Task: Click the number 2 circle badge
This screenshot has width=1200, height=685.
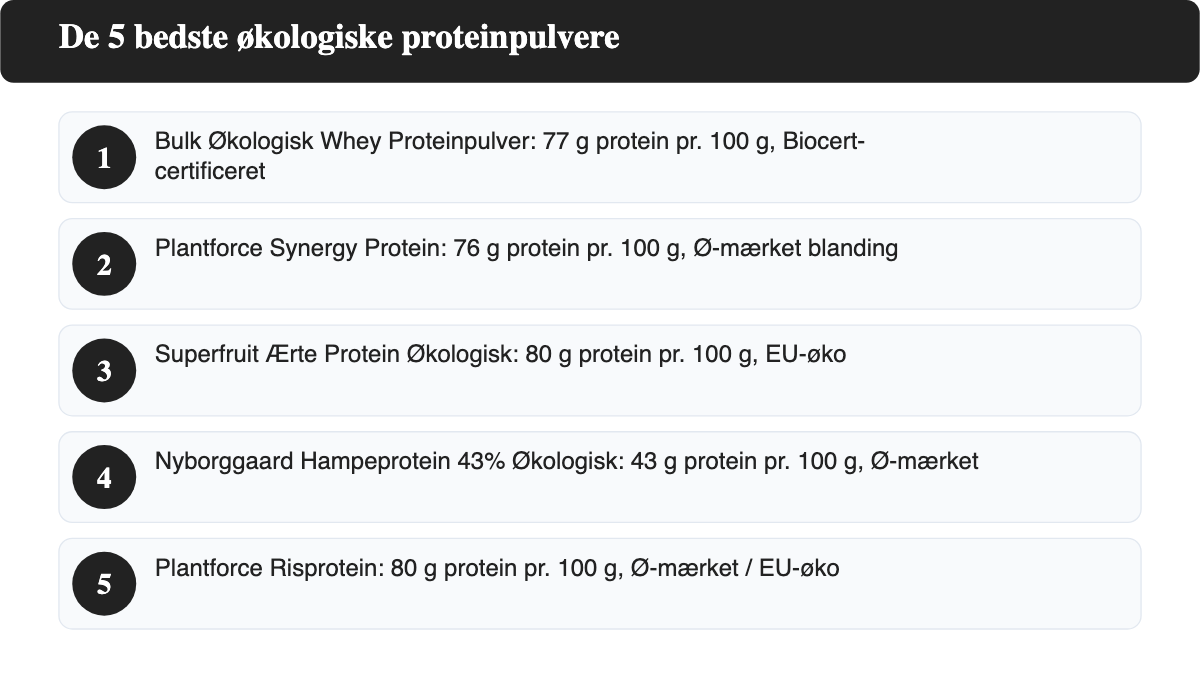Action: click(x=104, y=264)
